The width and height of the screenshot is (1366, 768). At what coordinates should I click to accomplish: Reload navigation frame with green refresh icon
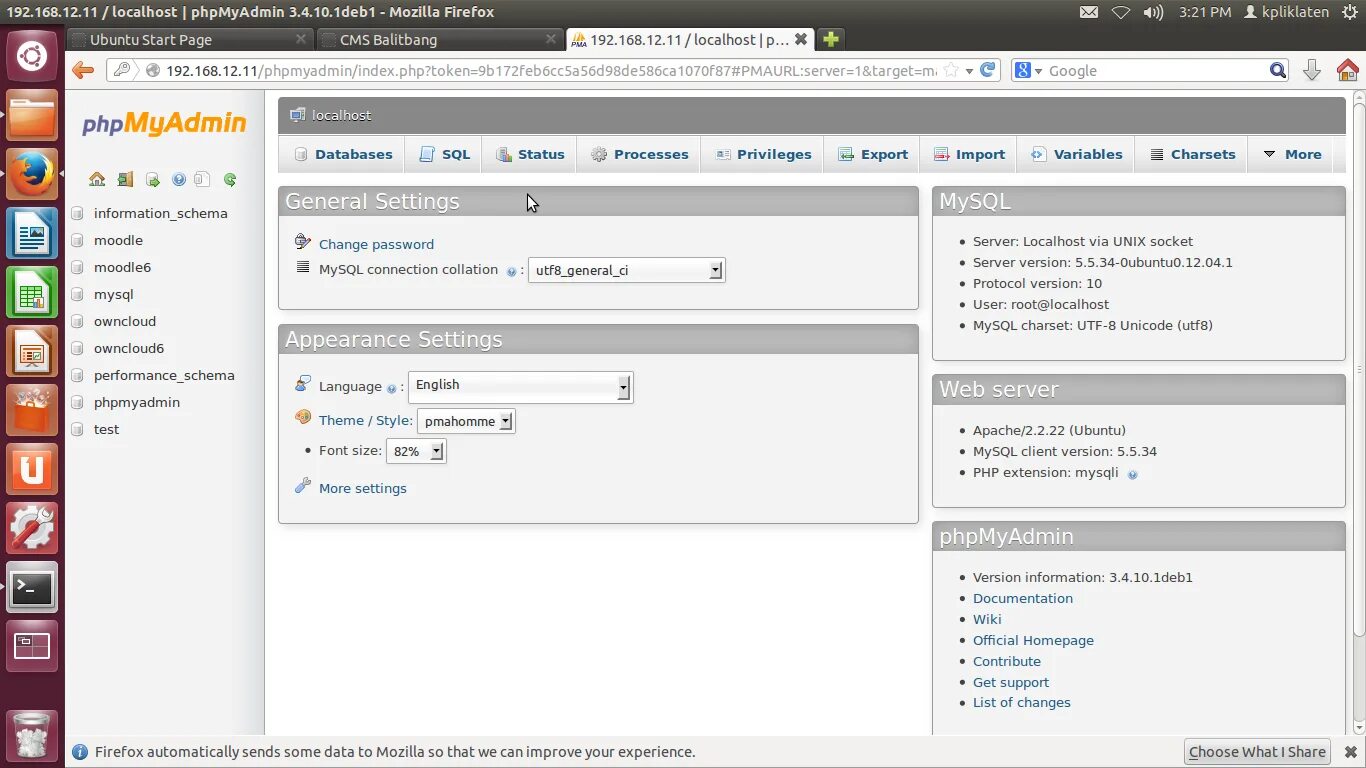(230, 180)
